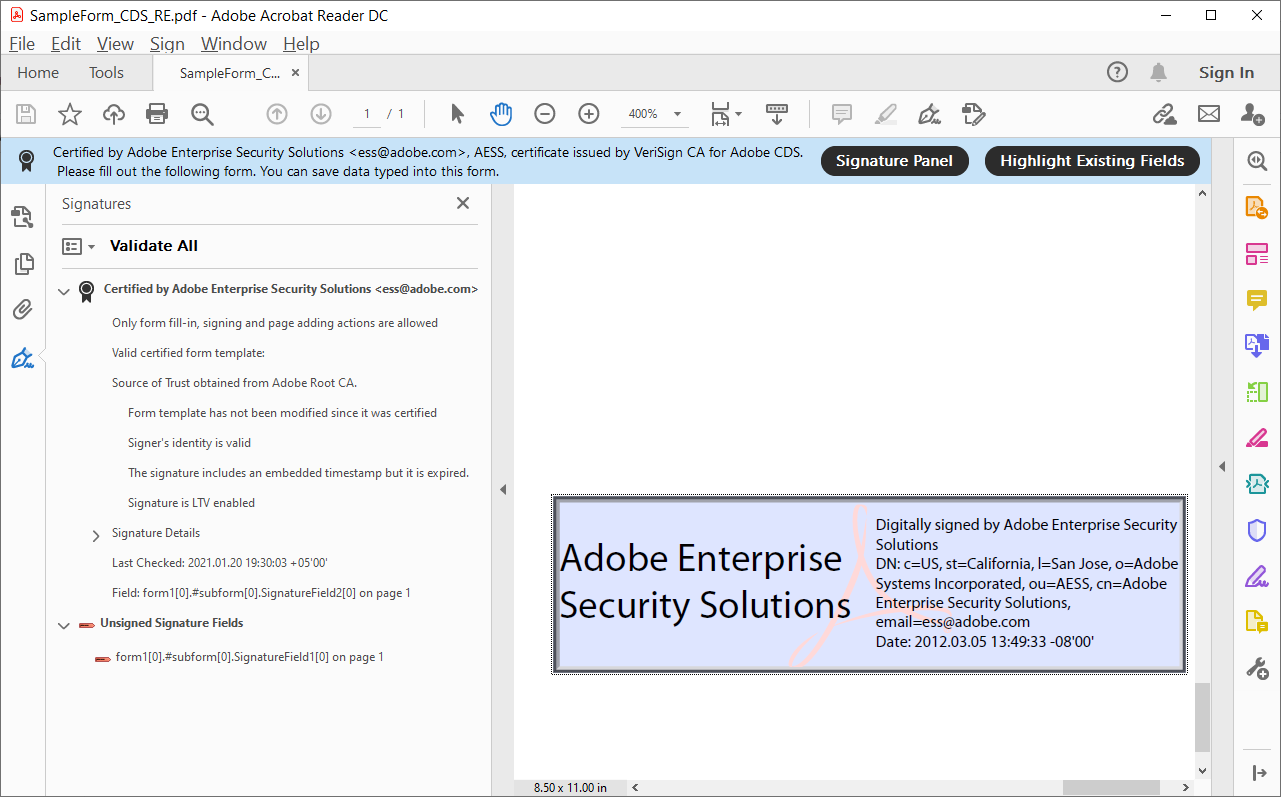The height and width of the screenshot is (797, 1281).
Task: Zoom out on the document
Action: point(545,114)
